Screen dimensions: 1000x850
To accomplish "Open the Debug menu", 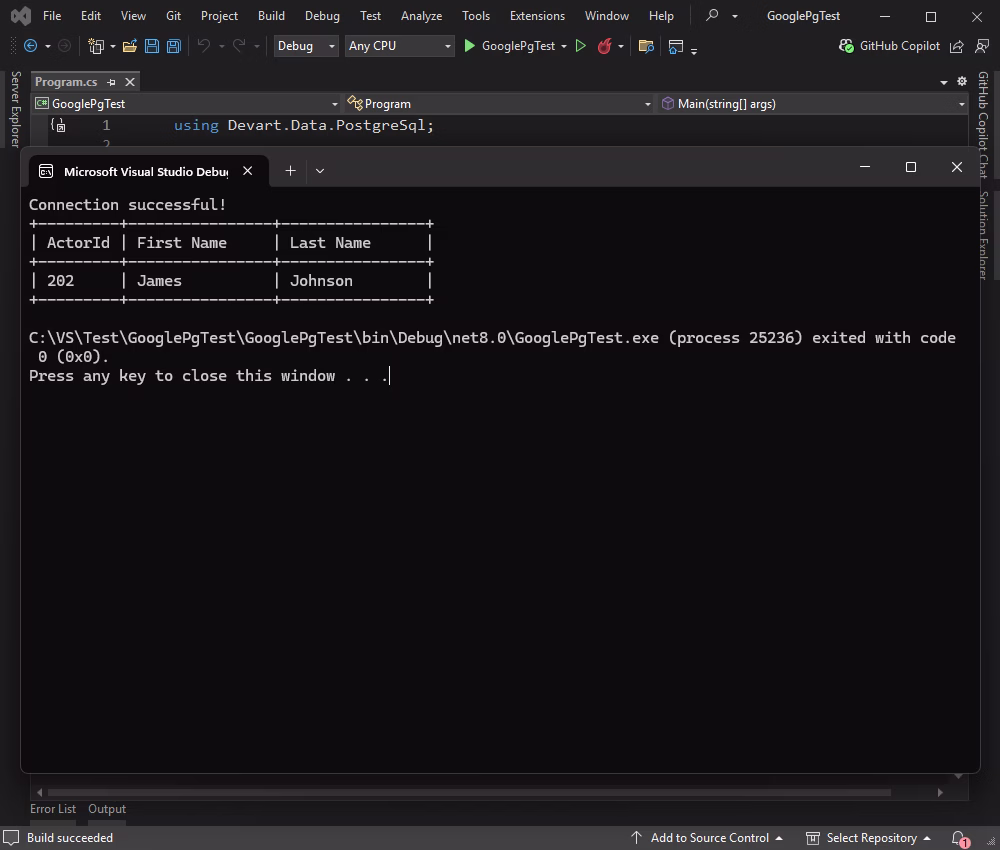I will [322, 15].
